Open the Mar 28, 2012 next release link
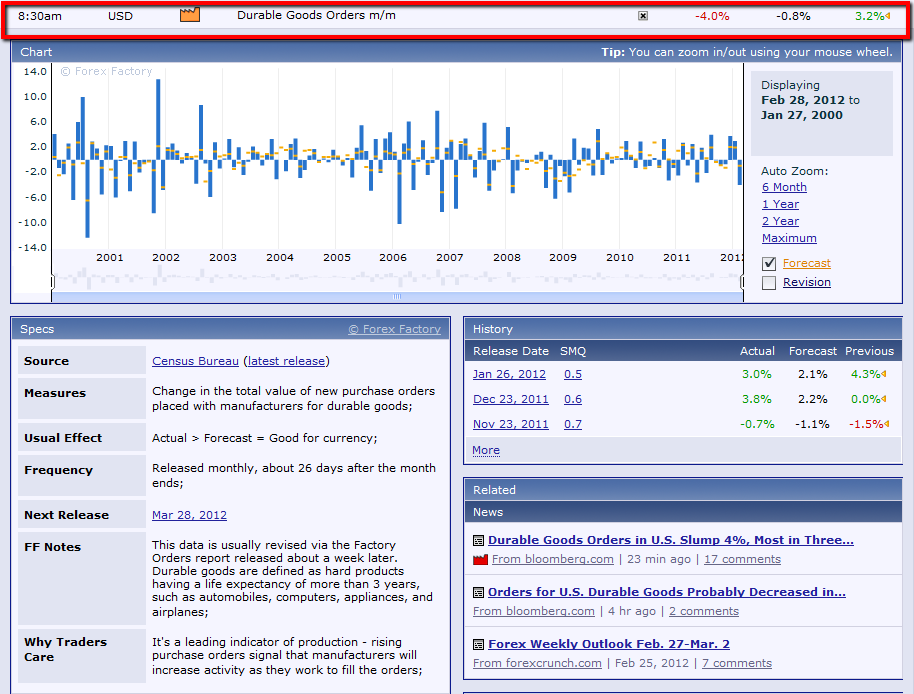914x694 pixels. pyautogui.click(x=189, y=515)
